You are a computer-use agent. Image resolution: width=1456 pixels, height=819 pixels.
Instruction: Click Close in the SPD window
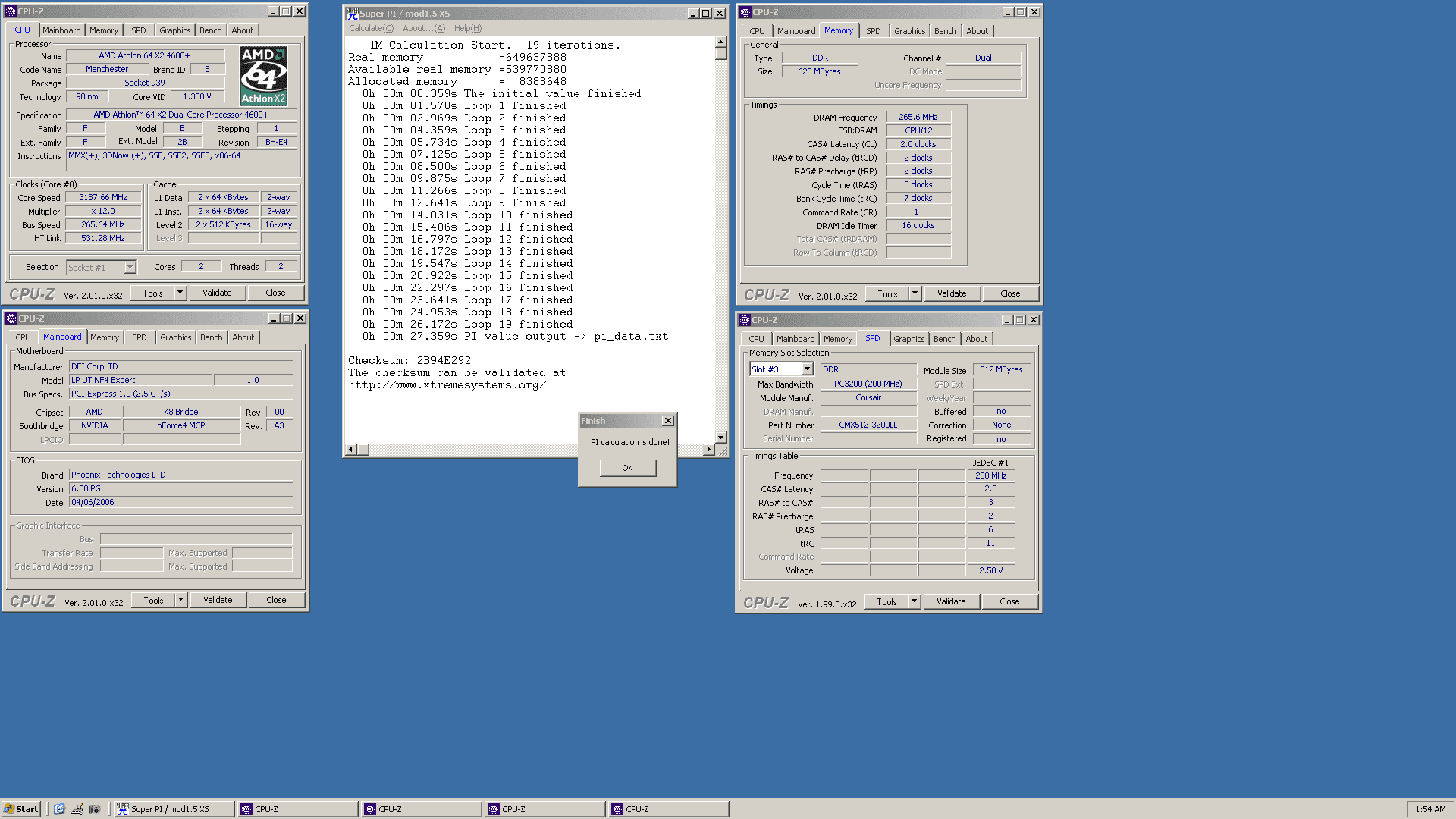(x=1009, y=601)
